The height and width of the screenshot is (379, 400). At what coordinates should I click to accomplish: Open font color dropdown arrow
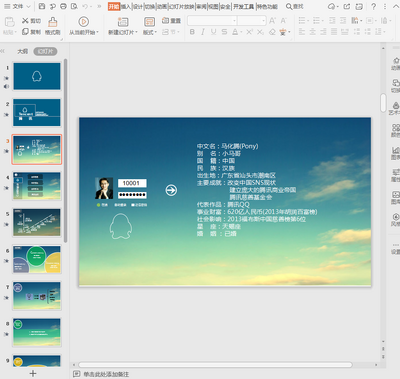(242, 32)
